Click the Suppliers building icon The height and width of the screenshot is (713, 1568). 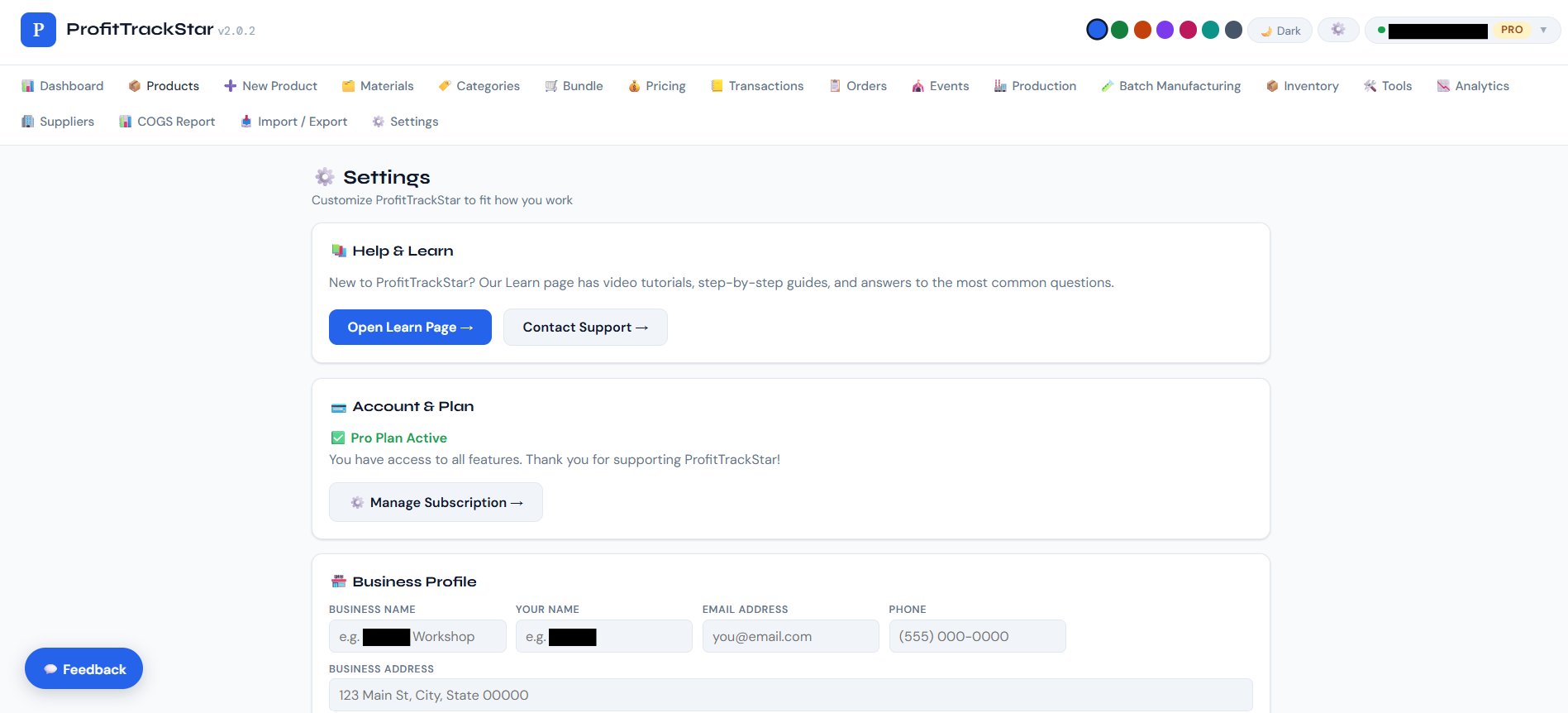point(28,122)
